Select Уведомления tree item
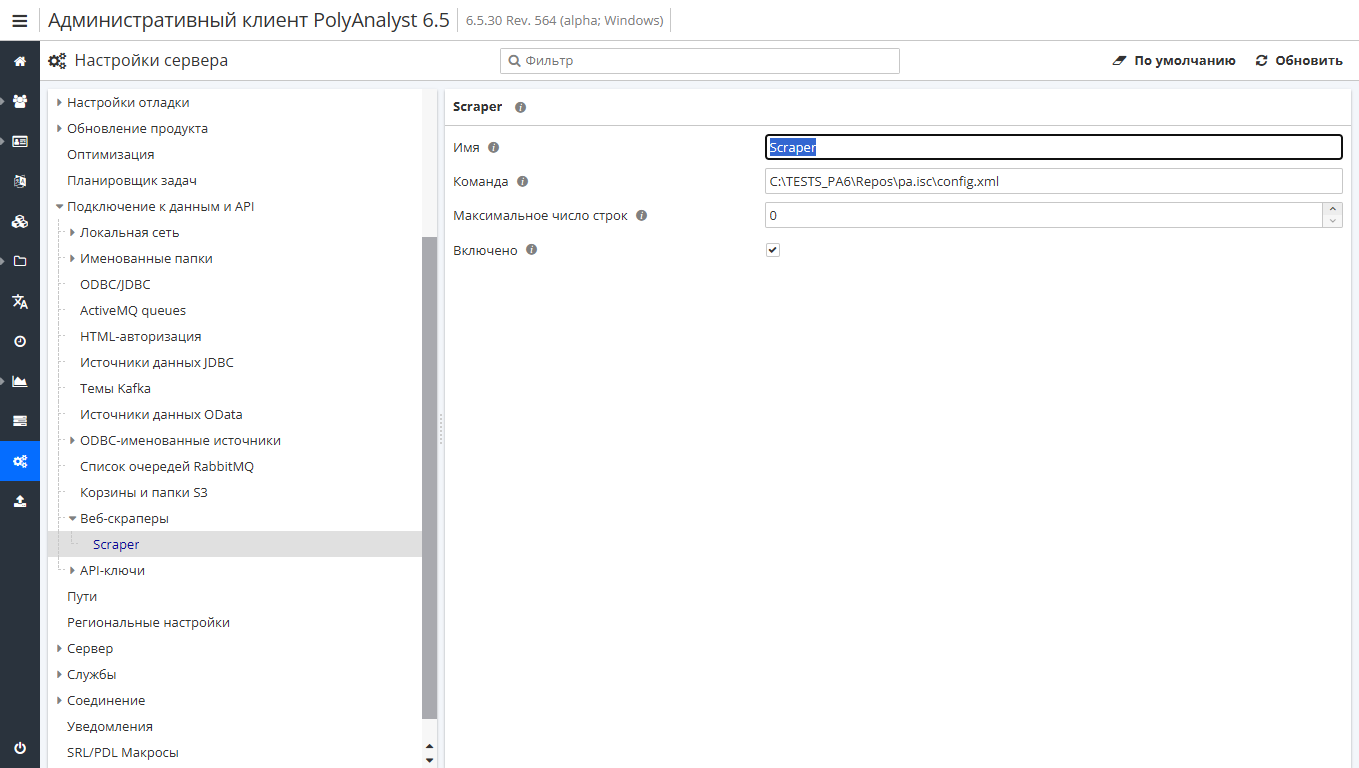The image size is (1359, 768). pyautogui.click(x=110, y=726)
